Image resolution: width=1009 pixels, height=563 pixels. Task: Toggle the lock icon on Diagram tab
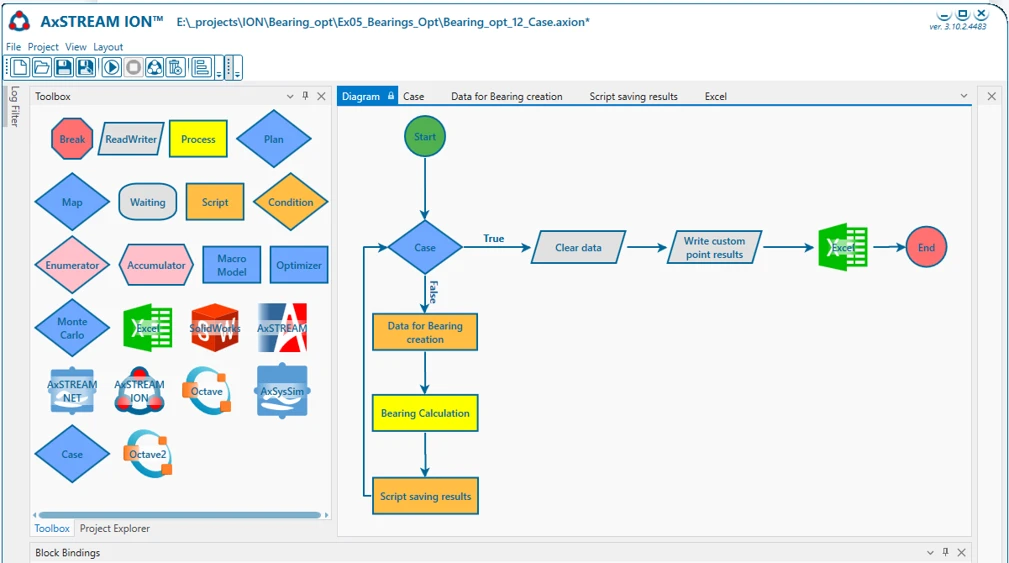pyautogui.click(x=391, y=96)
